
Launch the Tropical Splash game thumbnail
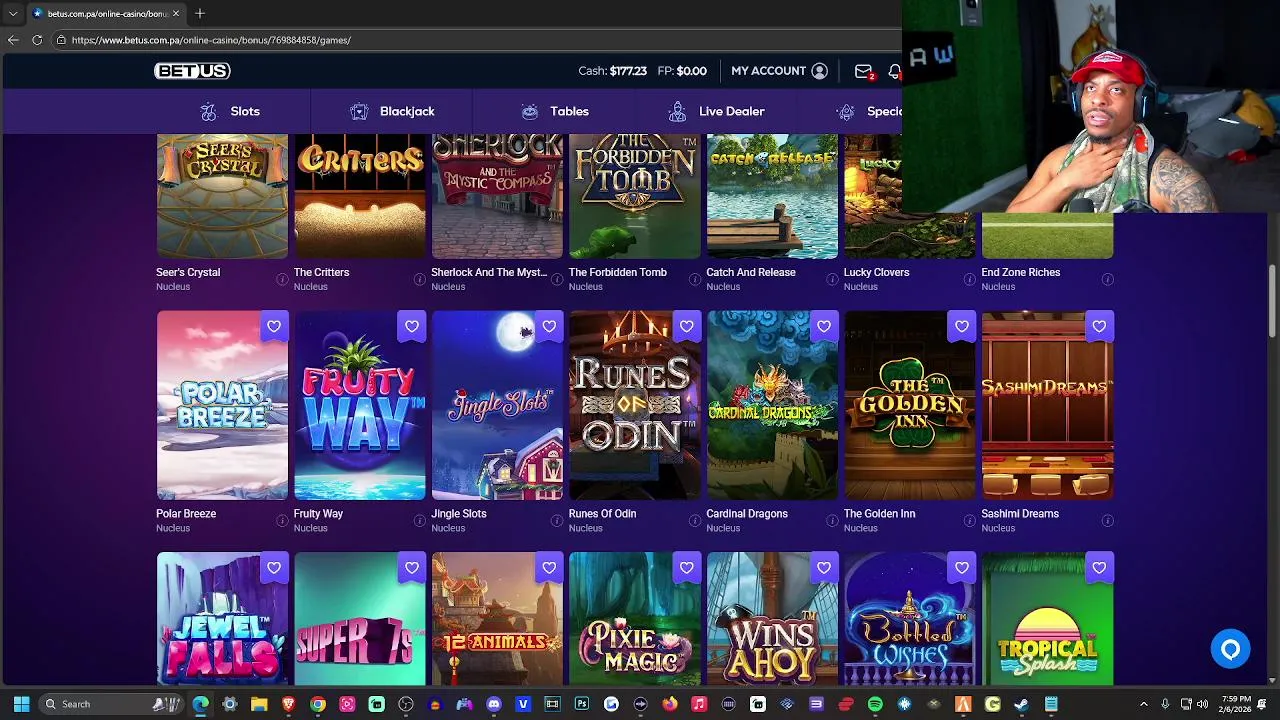pyautogui.click(x=1047, y=619)
